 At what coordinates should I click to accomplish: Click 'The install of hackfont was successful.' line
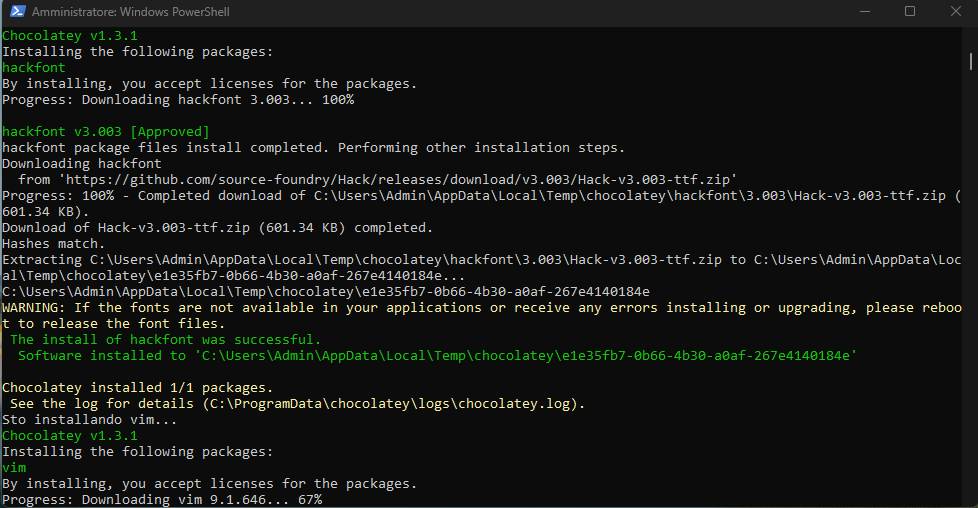pos(165,339)
